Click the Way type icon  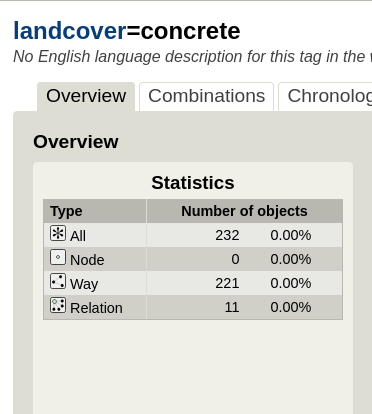pyautogui.click(x=58, y=281)
